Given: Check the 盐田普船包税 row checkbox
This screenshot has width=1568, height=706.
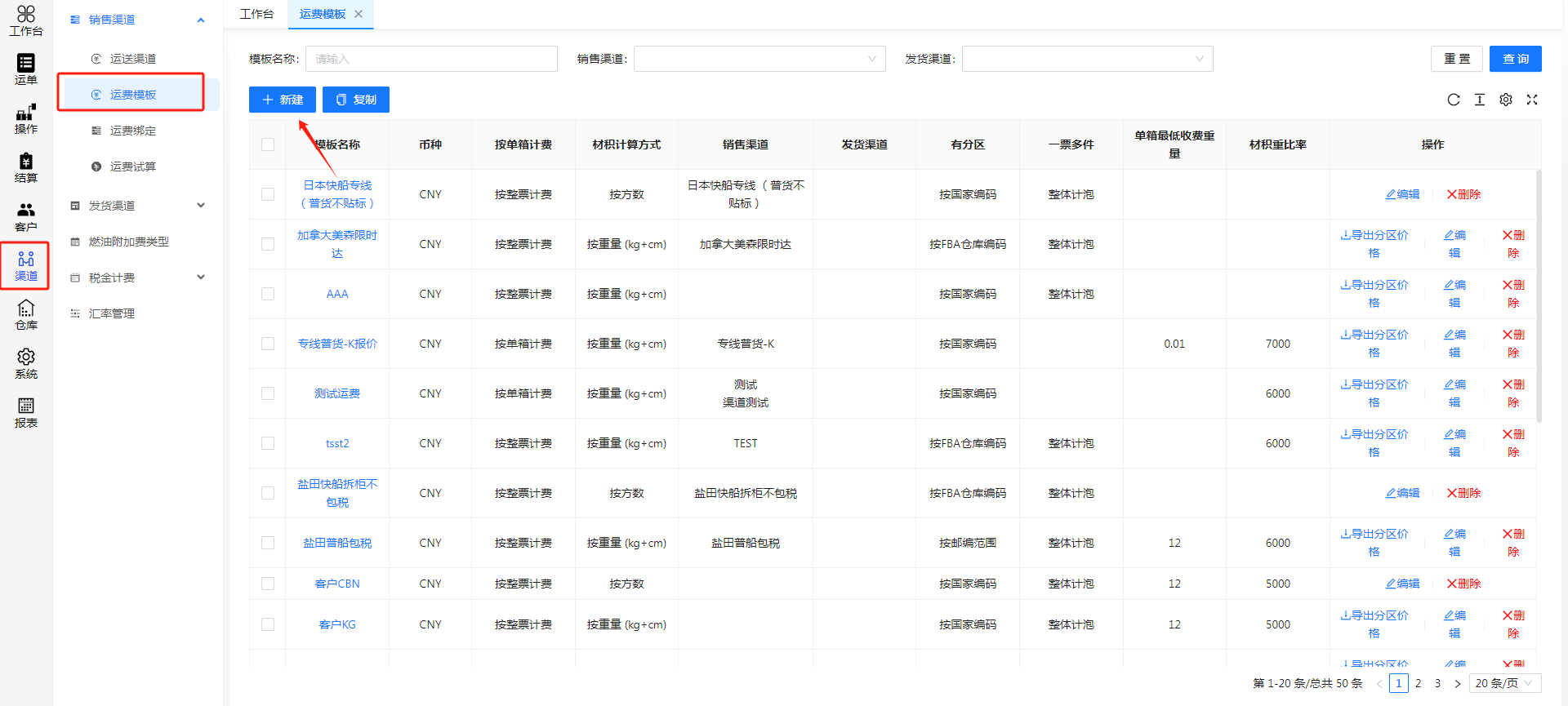Looking at the screenshot, I should click(x=268, y=543).
